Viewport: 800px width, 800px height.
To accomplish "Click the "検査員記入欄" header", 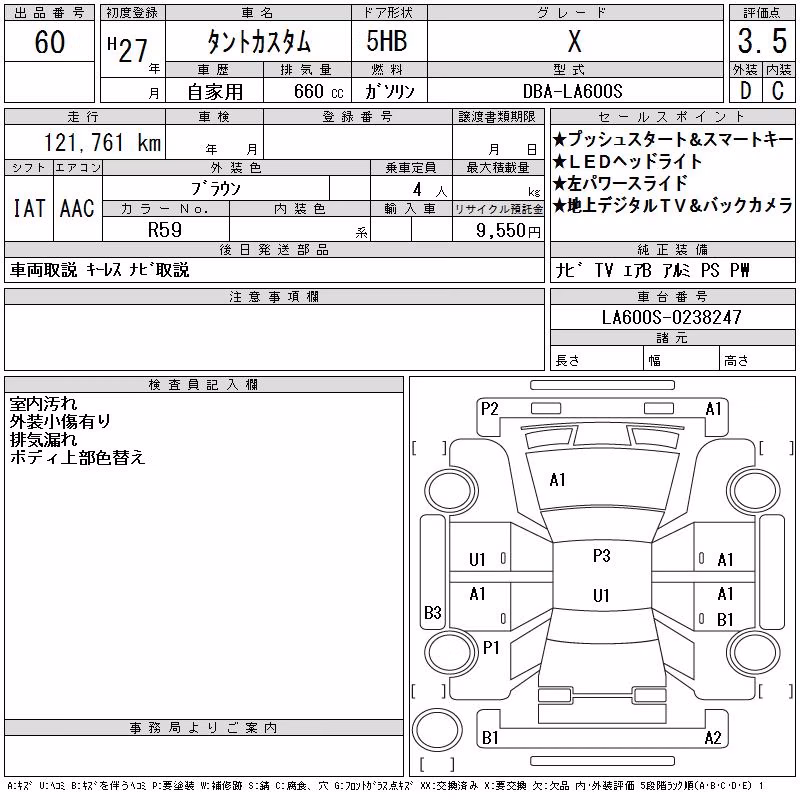I will tap(203, 385).
